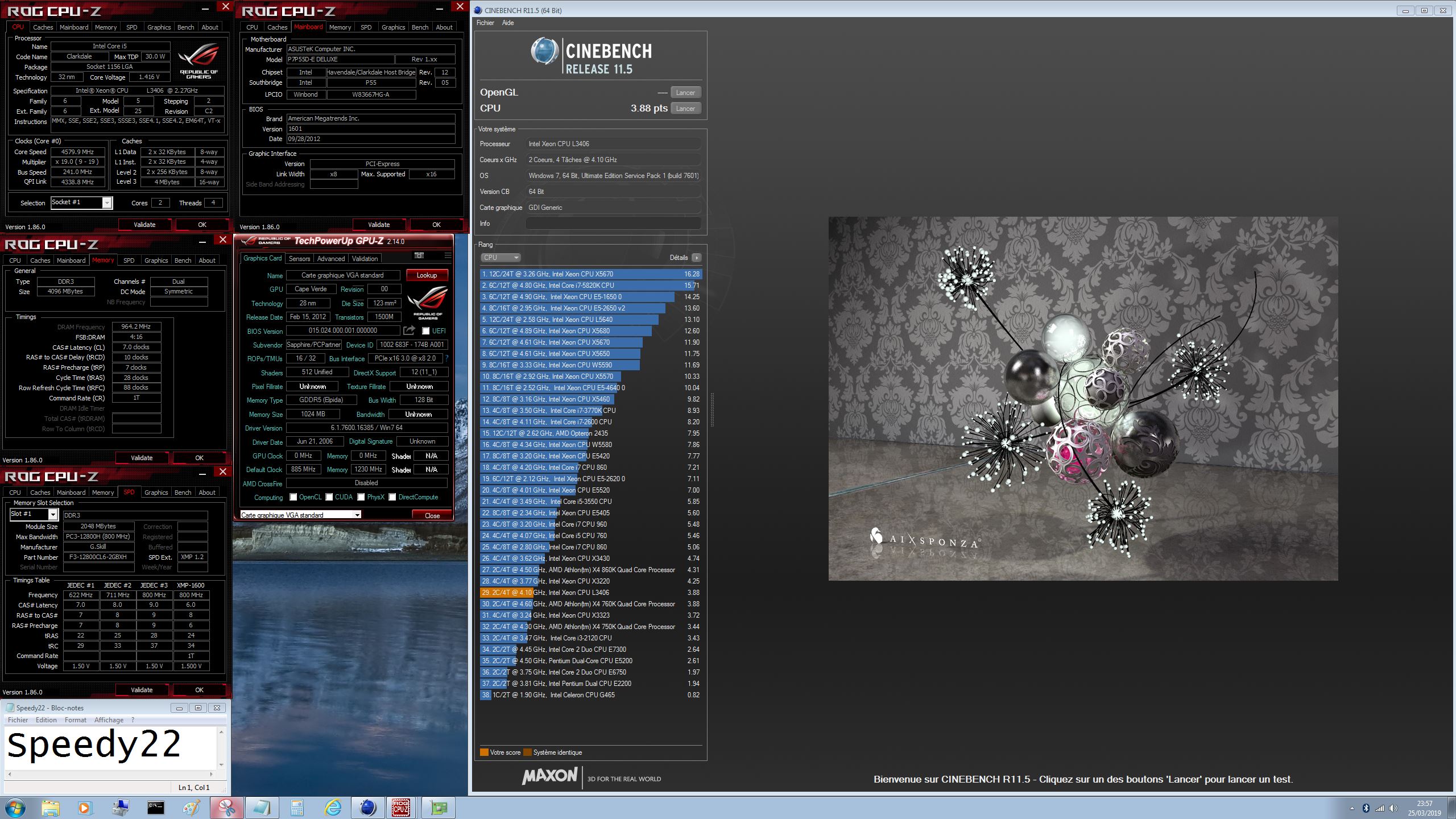Expand the Détails arrow in Cinebench ranking
Screen dimensions: 1456x819
coord(696,258)
